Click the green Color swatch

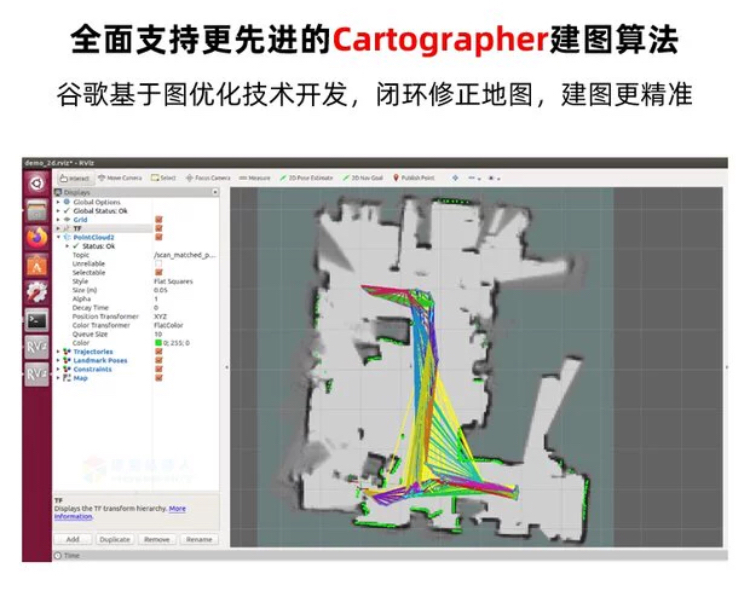[x=158, y=343]
